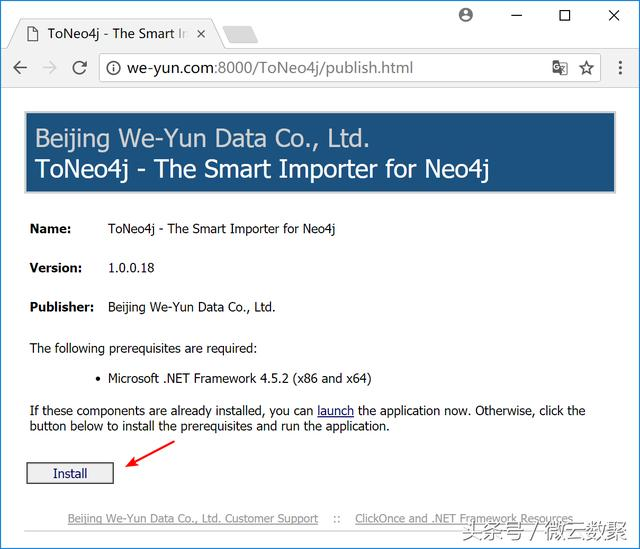This screenshot has height=549, width=640.
Task: Click the Microsoft .NET Framework 4.5.2 prerequisite
Action: pos(240,378)
